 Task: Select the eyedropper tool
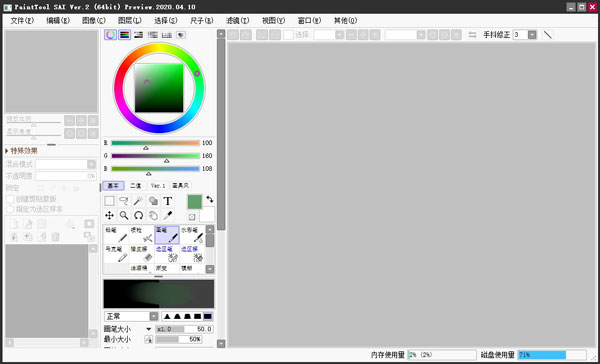click(168, 215)
